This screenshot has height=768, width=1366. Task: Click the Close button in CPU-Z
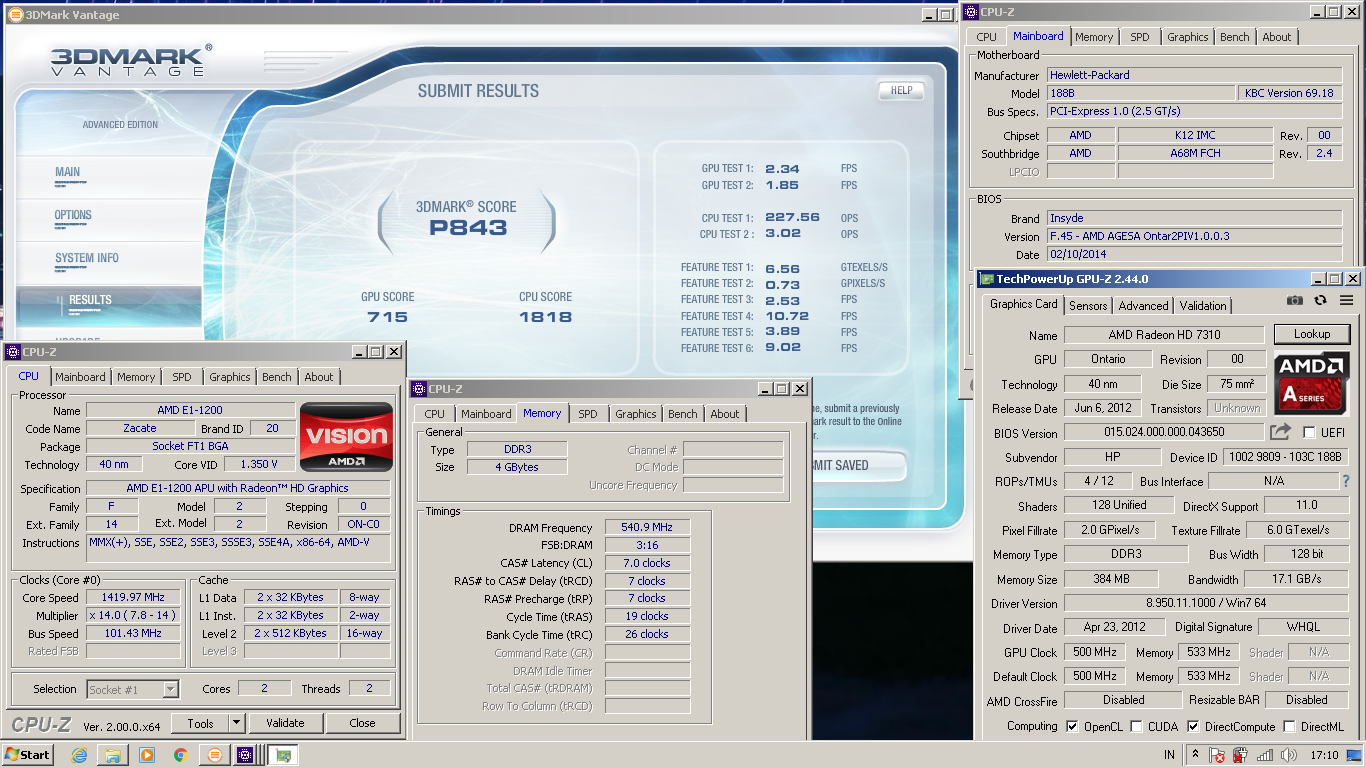tap(363, 723)
